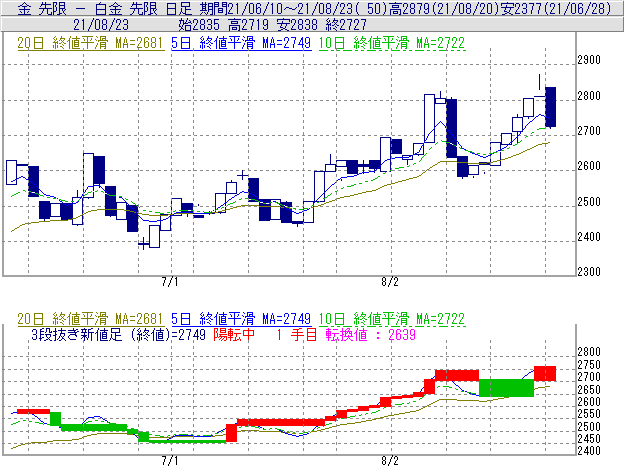
Task: Click the upper chart's 10日 終値平滑 MA=2722 legend
Action: click(x=392, y=43)
